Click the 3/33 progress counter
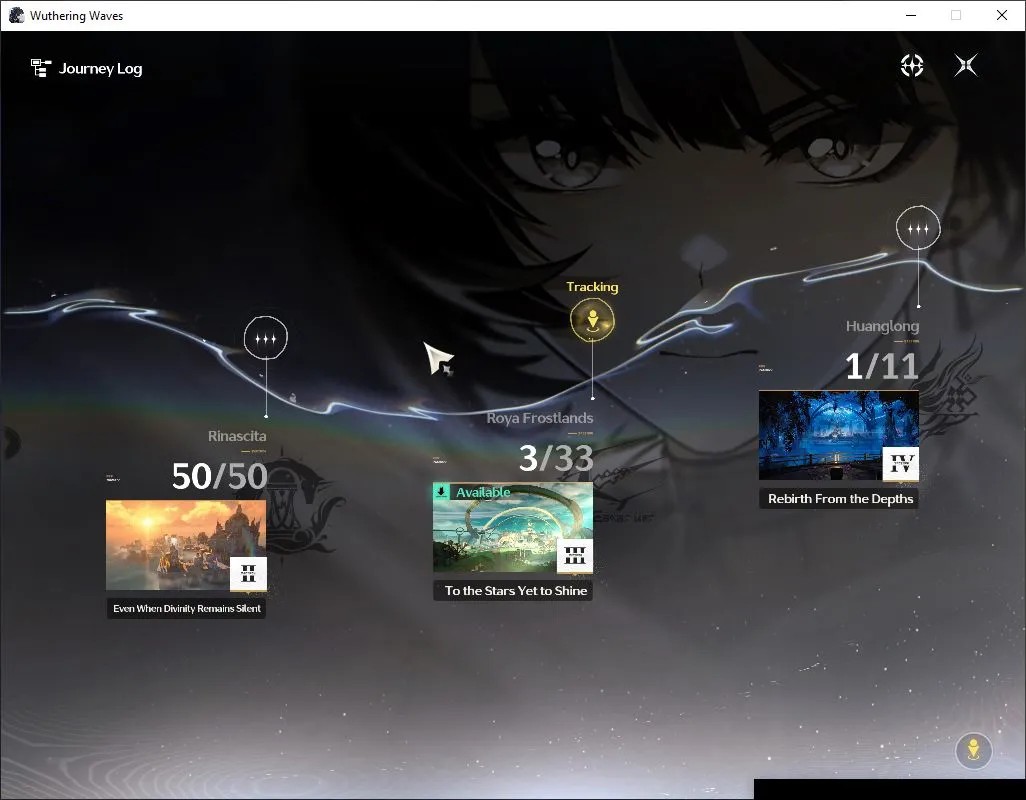 [x=556, y=458]
